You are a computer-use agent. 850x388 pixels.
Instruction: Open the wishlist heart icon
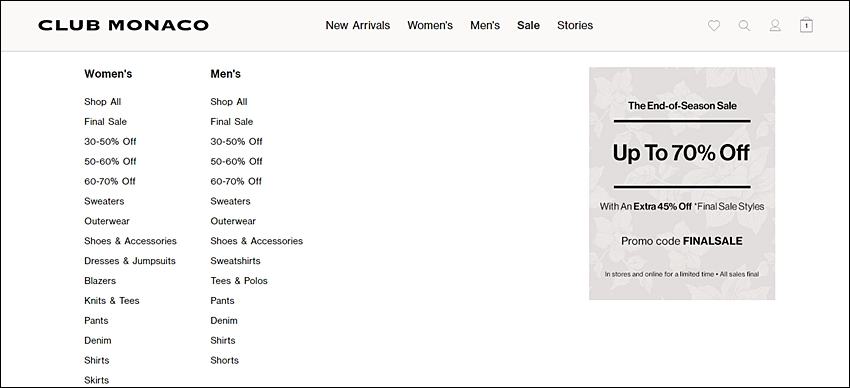pyautogui.click(x=714, y=25)
